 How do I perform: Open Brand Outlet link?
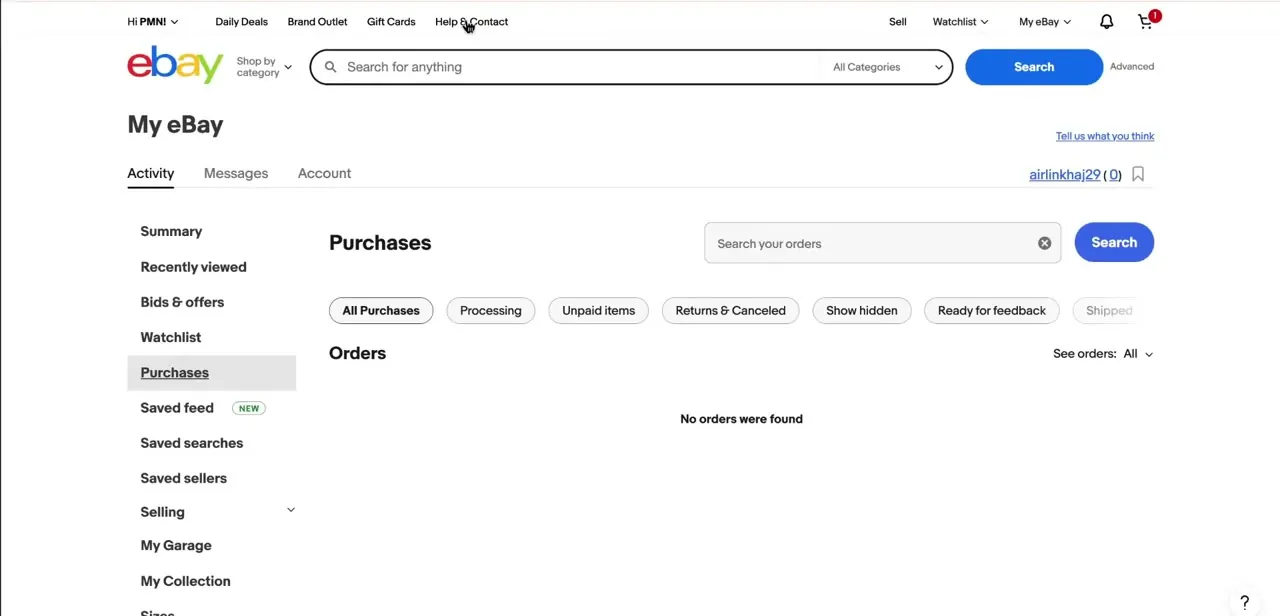point(317,21)
